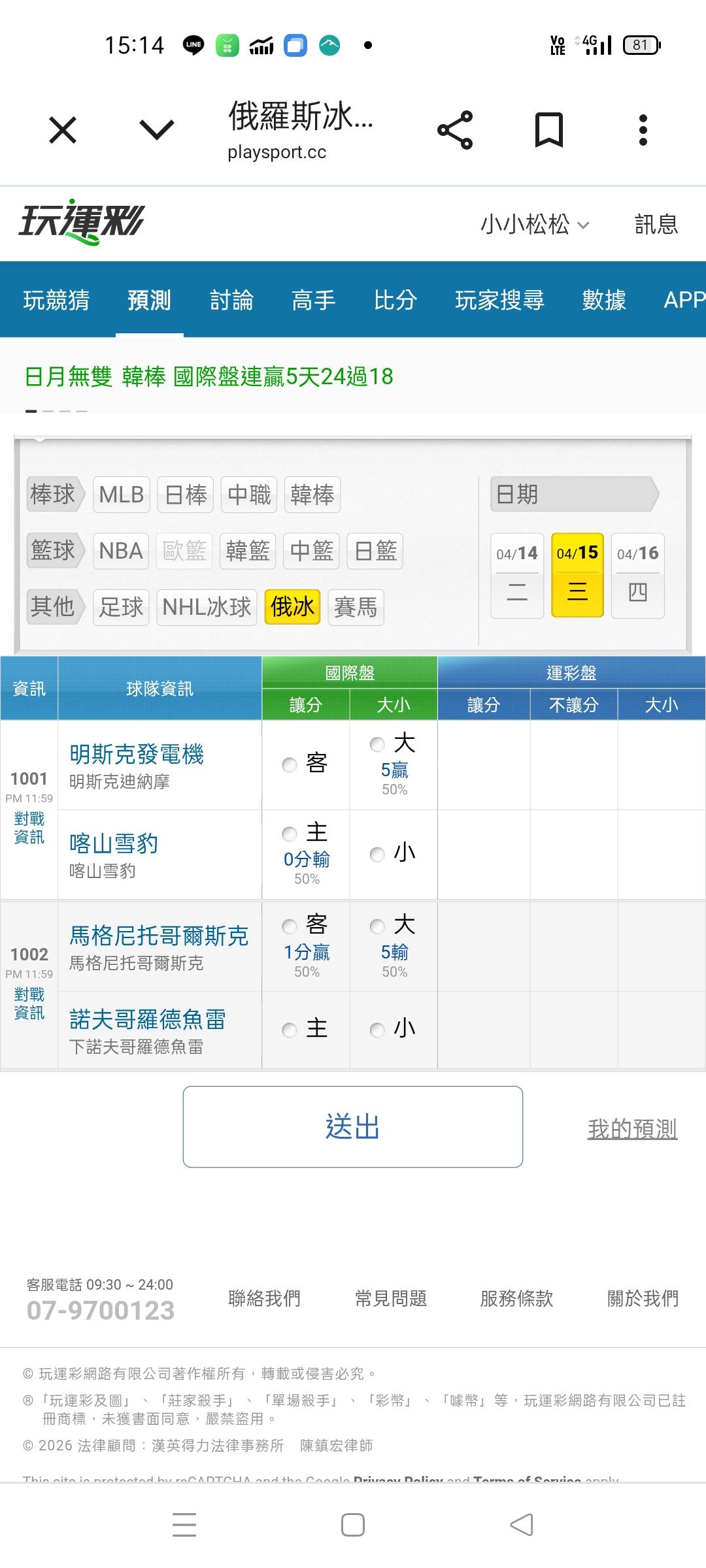Tap Android home square button
Image resolution: width=706 pixels, height=1568 pixels.
click(353, 1525)
